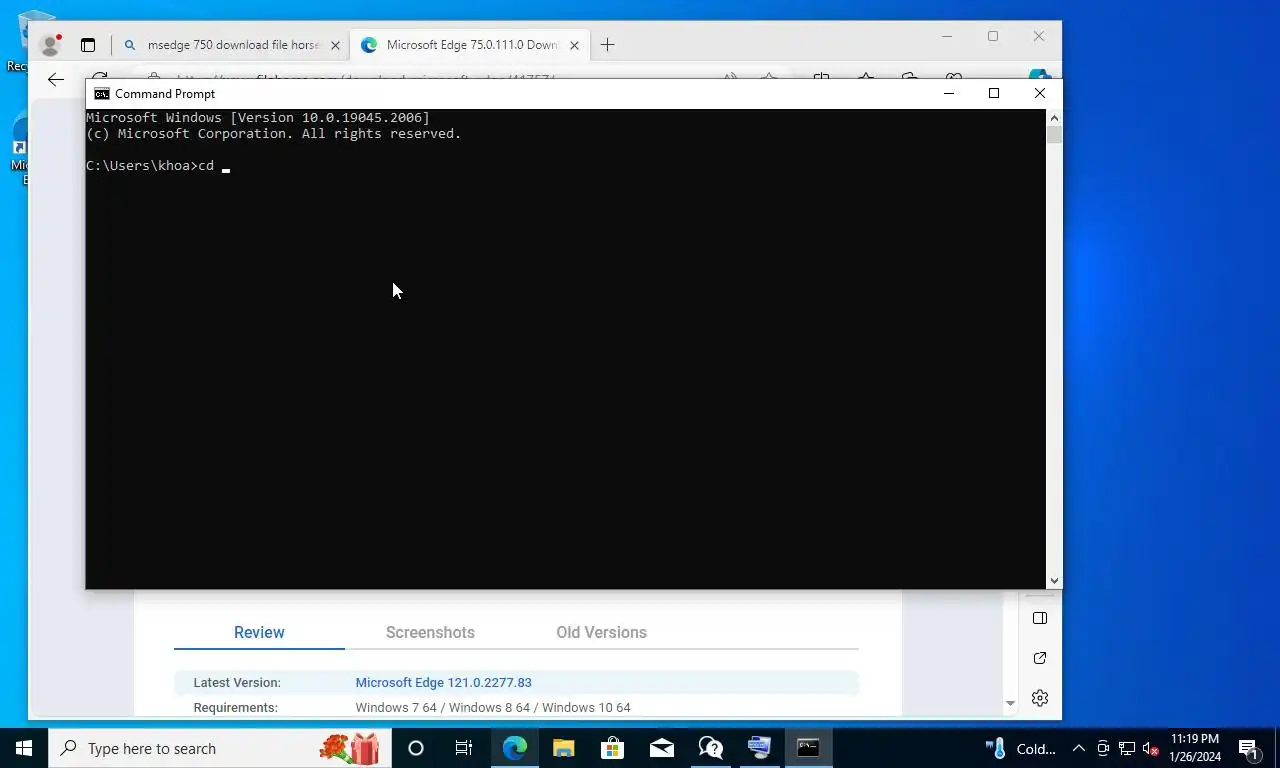Open the Old Versions tab
Screen dimensions: 1280x768
[601, 632]
